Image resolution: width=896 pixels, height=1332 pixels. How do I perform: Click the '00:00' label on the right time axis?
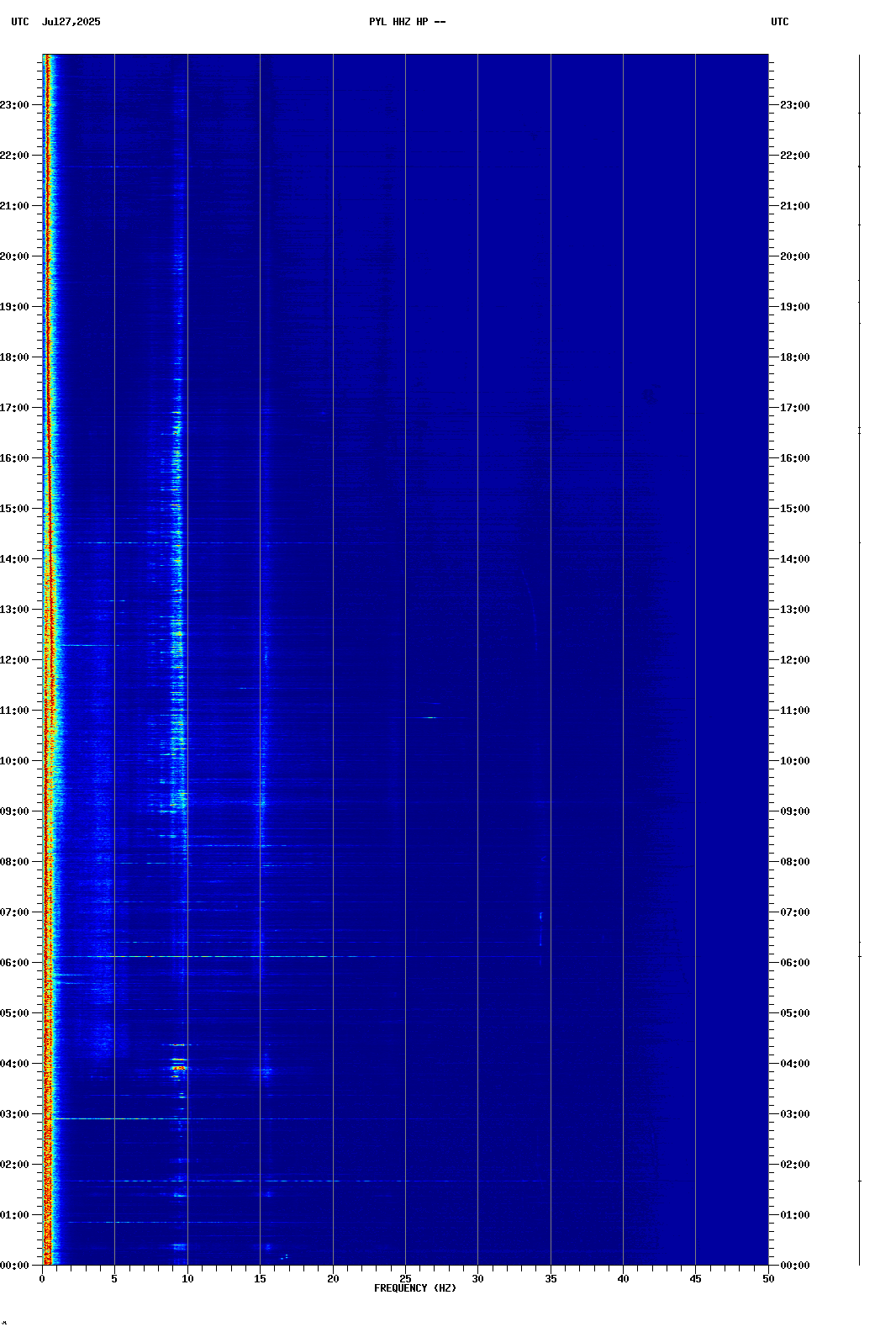795,1266
